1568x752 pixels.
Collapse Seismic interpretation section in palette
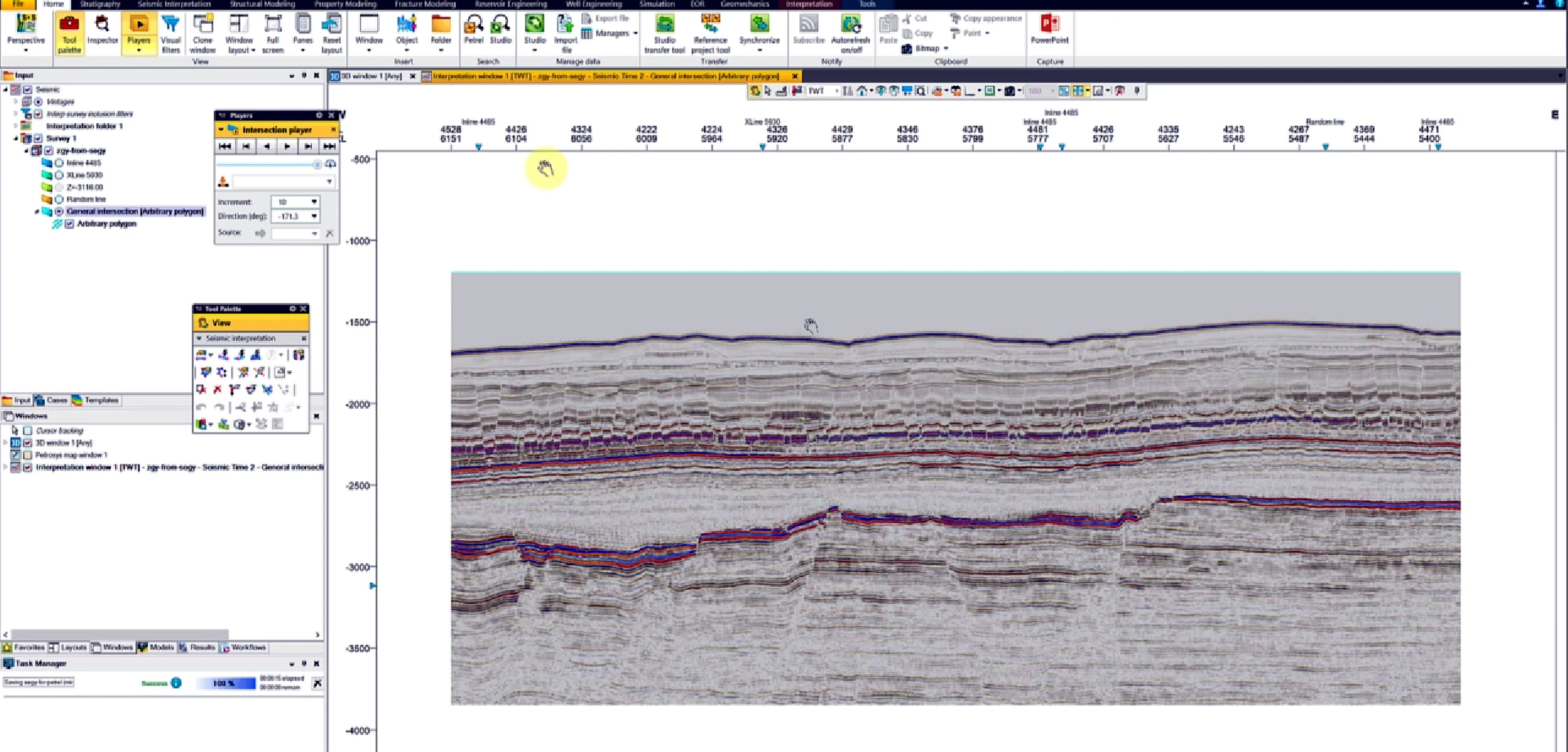(x=198, y=338)
